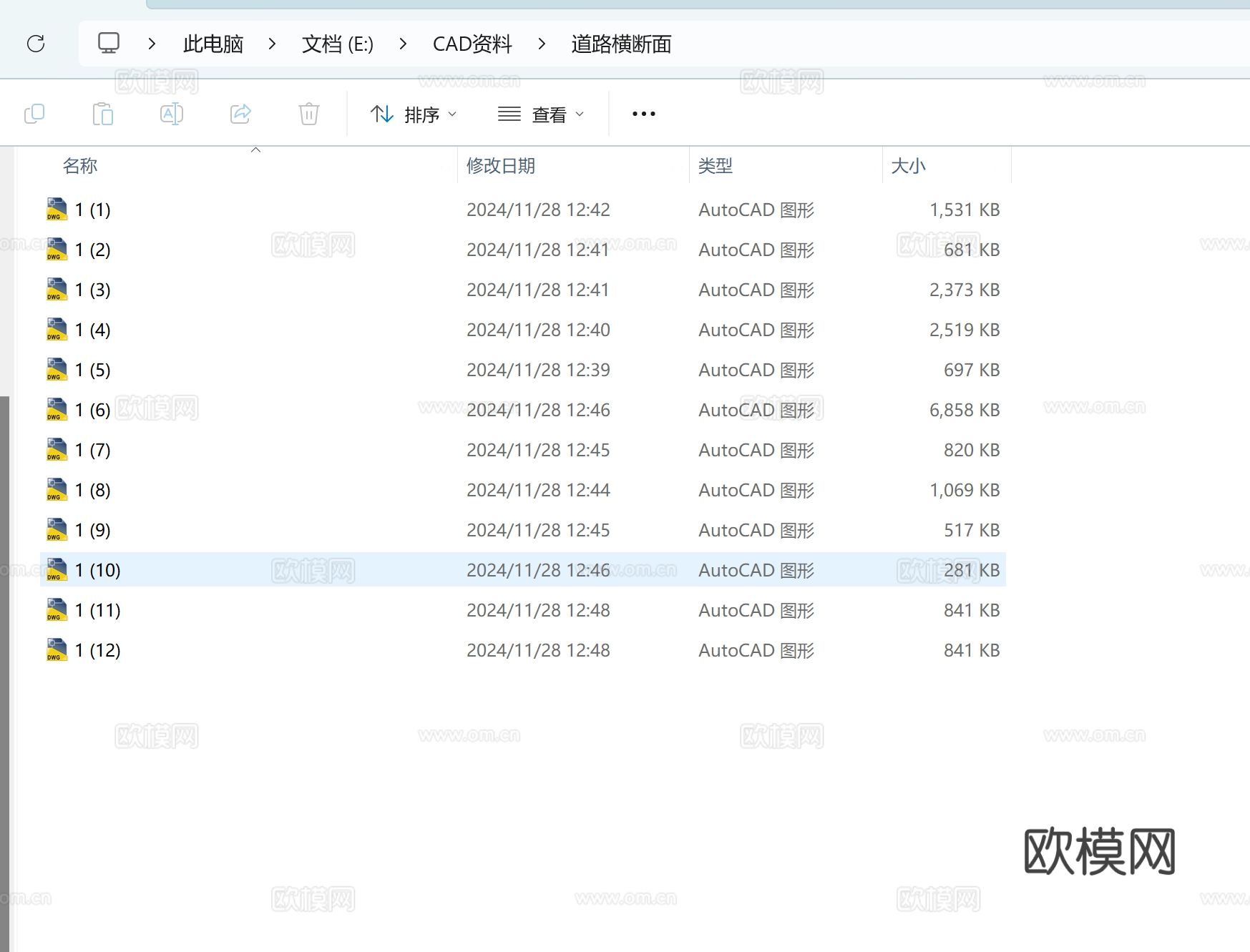Navigate to CAD资料 in breadcrumb

(x=472, y=44)
